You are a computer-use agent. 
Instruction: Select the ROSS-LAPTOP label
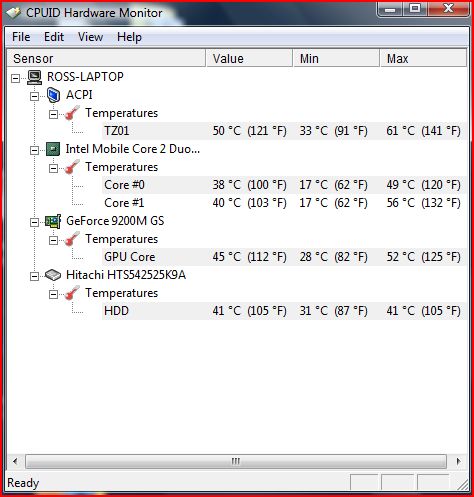pos(85,77)
